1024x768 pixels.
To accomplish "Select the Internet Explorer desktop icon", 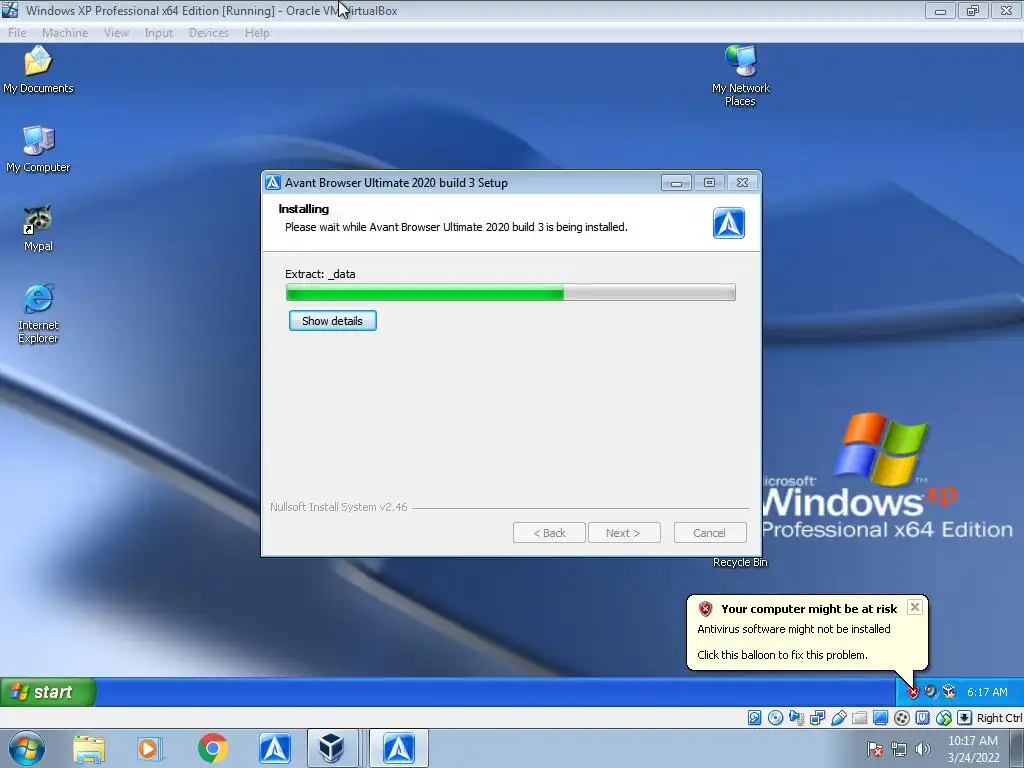I will click(38, 313).
